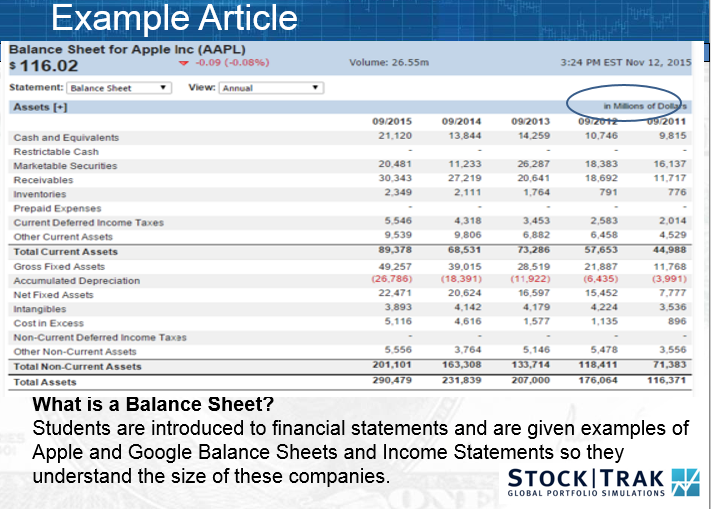Click the Total Assets value 116,371
The width and height of the screenshot is (711, 509).
click(667, 380)
